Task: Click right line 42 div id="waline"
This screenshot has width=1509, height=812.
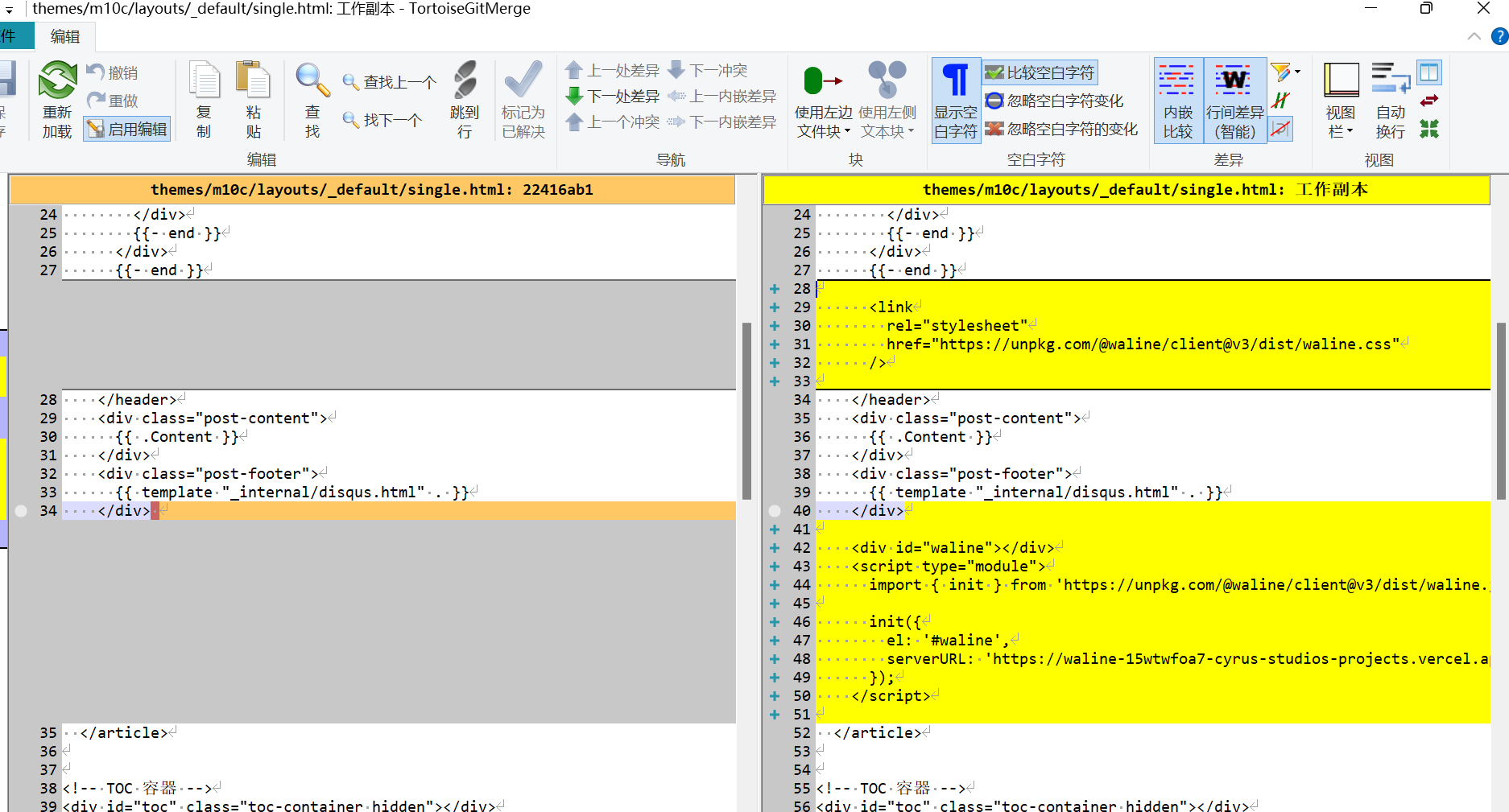Action: [953, 547]
